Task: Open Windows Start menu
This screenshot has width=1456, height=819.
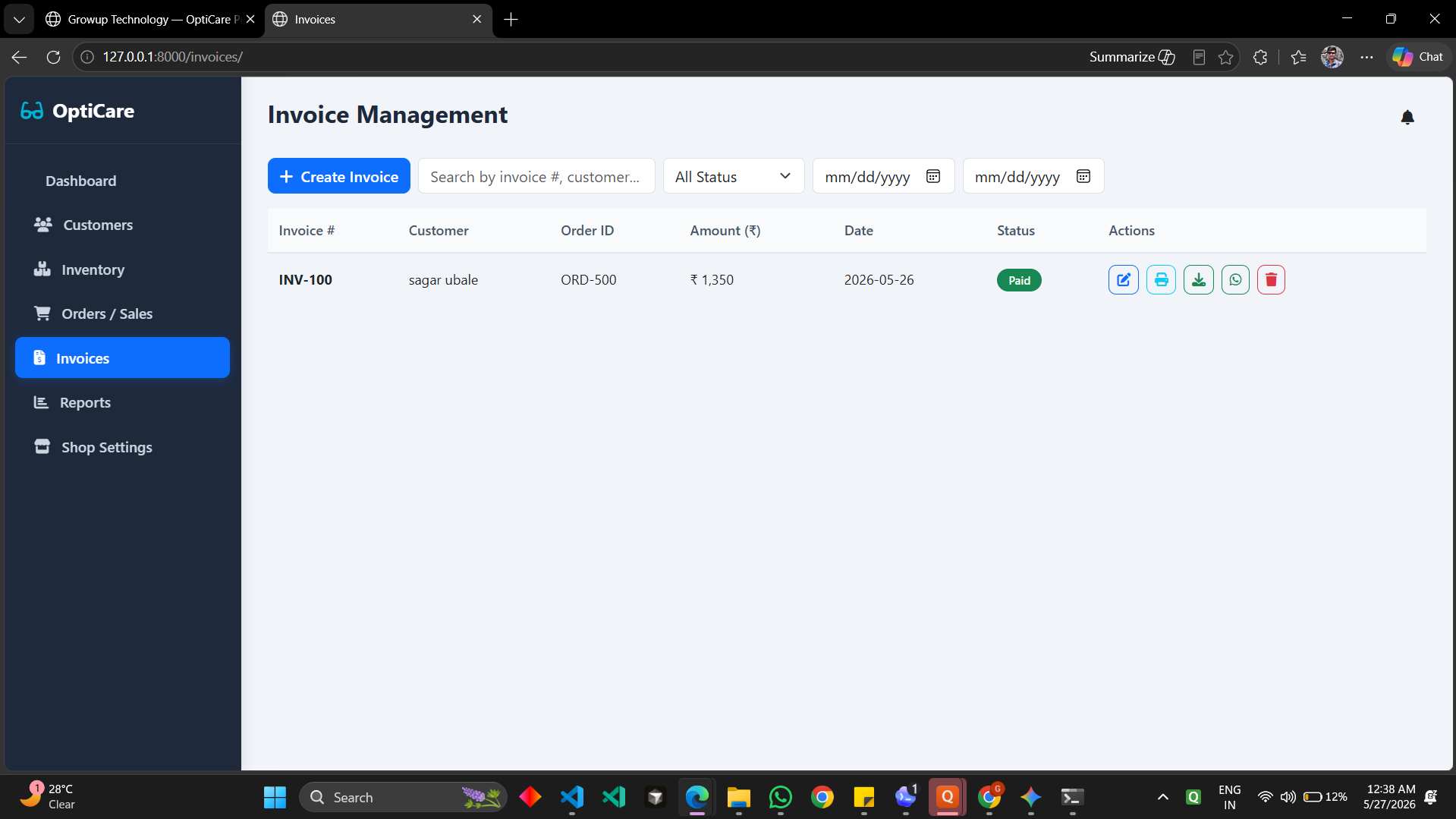Action: [275, 797]
